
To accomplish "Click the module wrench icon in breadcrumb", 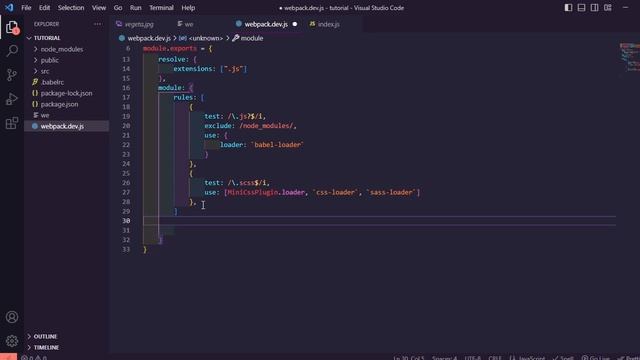I will click(x=236, y=38).
